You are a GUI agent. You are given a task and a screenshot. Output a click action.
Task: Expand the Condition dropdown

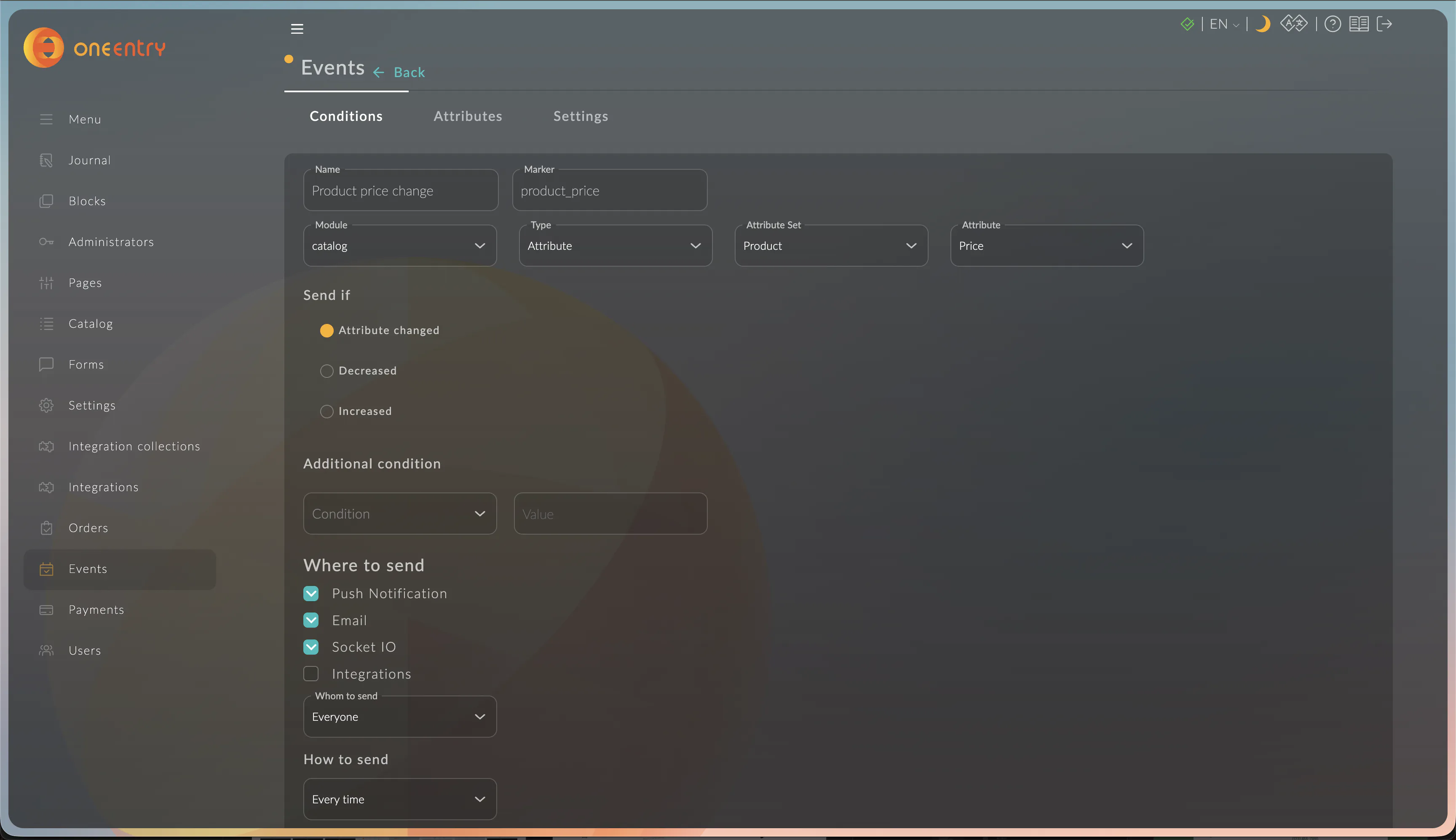[x=400, y=514]
